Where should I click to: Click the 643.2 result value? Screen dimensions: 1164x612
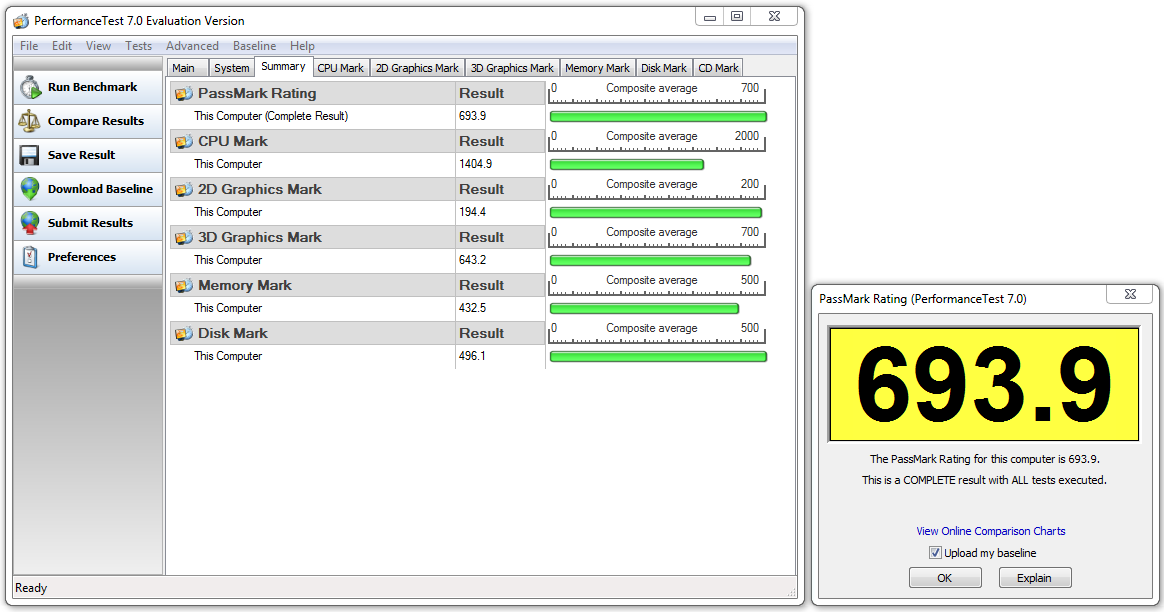tap(472, 260)
